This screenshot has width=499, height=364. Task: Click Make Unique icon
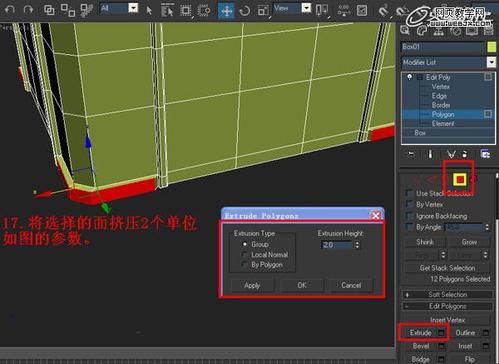point(451,154)
